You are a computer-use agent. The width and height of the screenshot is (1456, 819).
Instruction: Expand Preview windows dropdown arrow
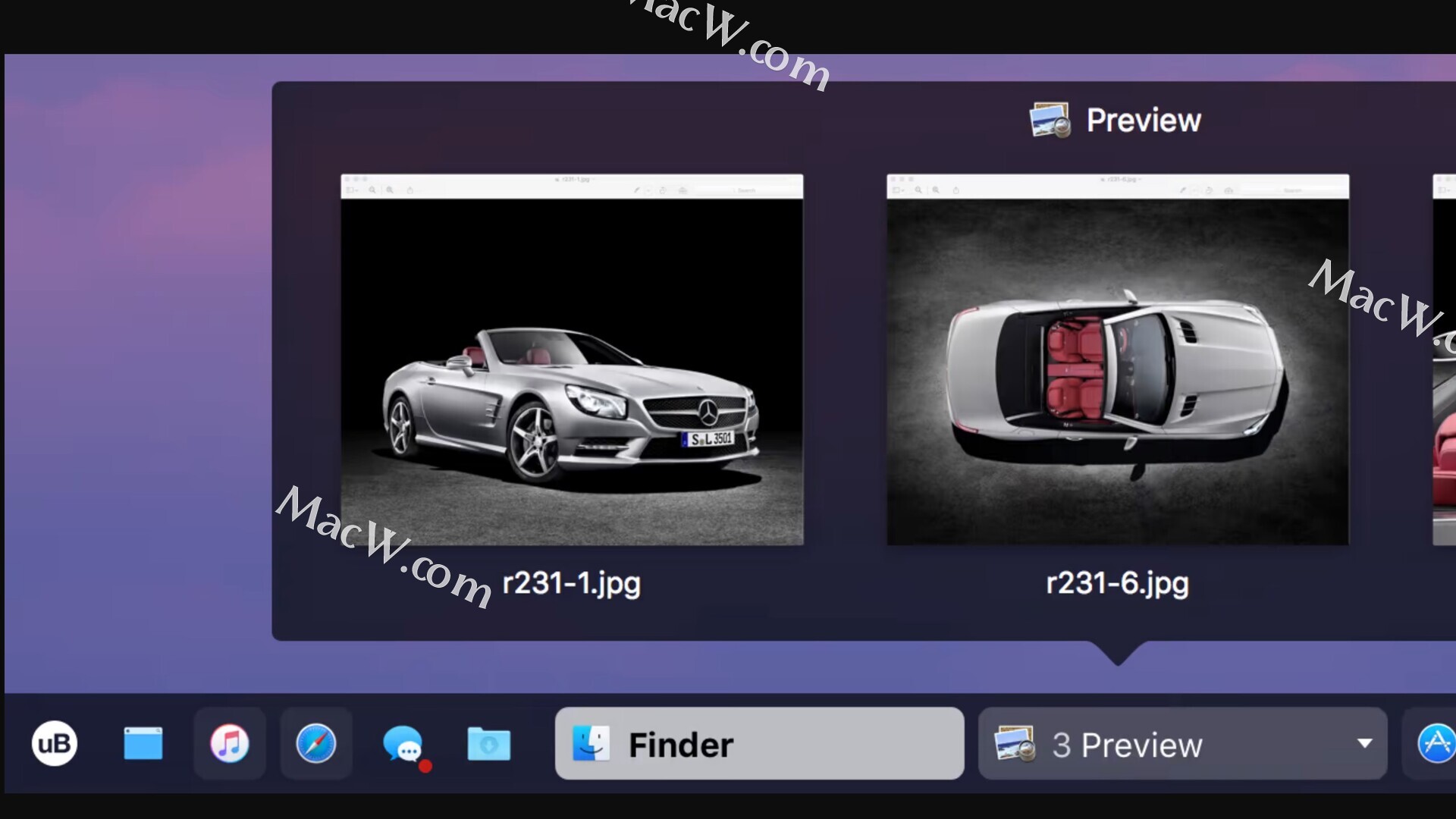tap(1364, 743)
